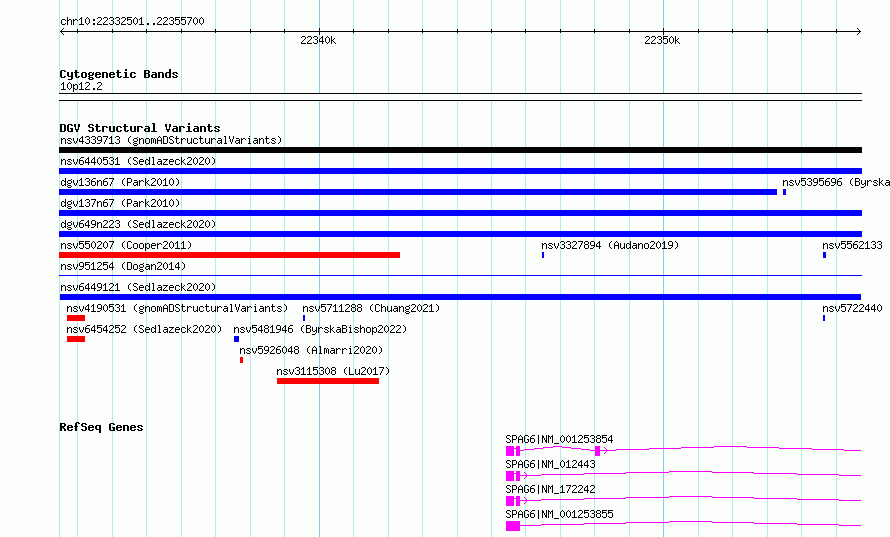Click the nsv5562133 variant label

click(852, 245)
